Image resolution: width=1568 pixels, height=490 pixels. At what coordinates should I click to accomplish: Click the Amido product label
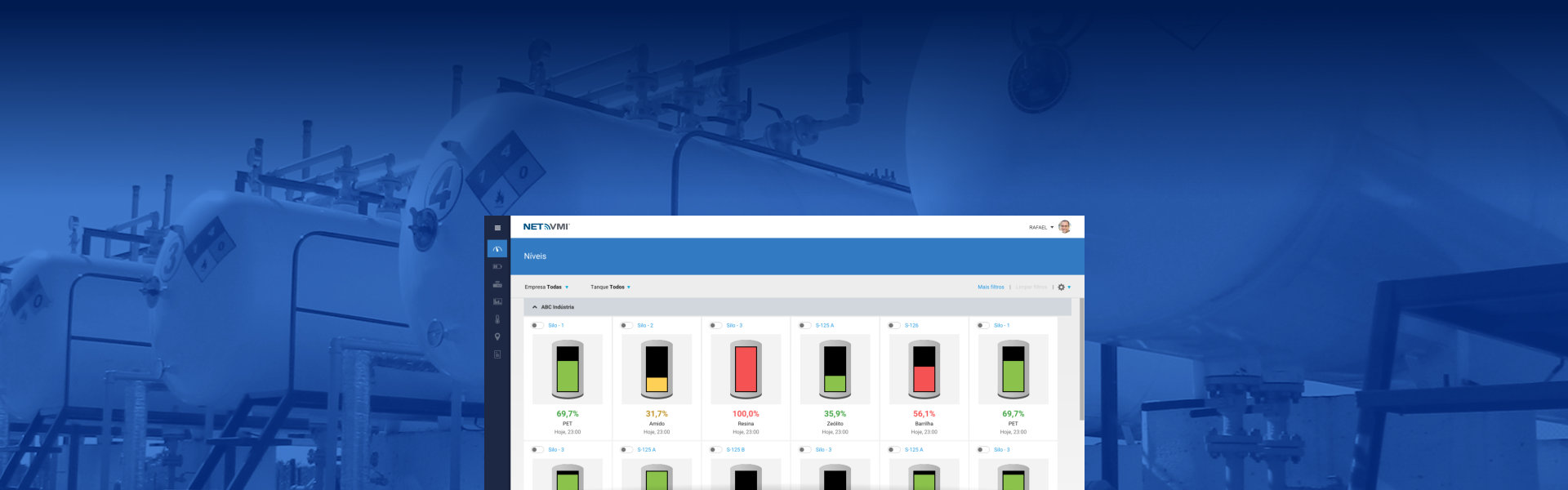tap(657, 424)
